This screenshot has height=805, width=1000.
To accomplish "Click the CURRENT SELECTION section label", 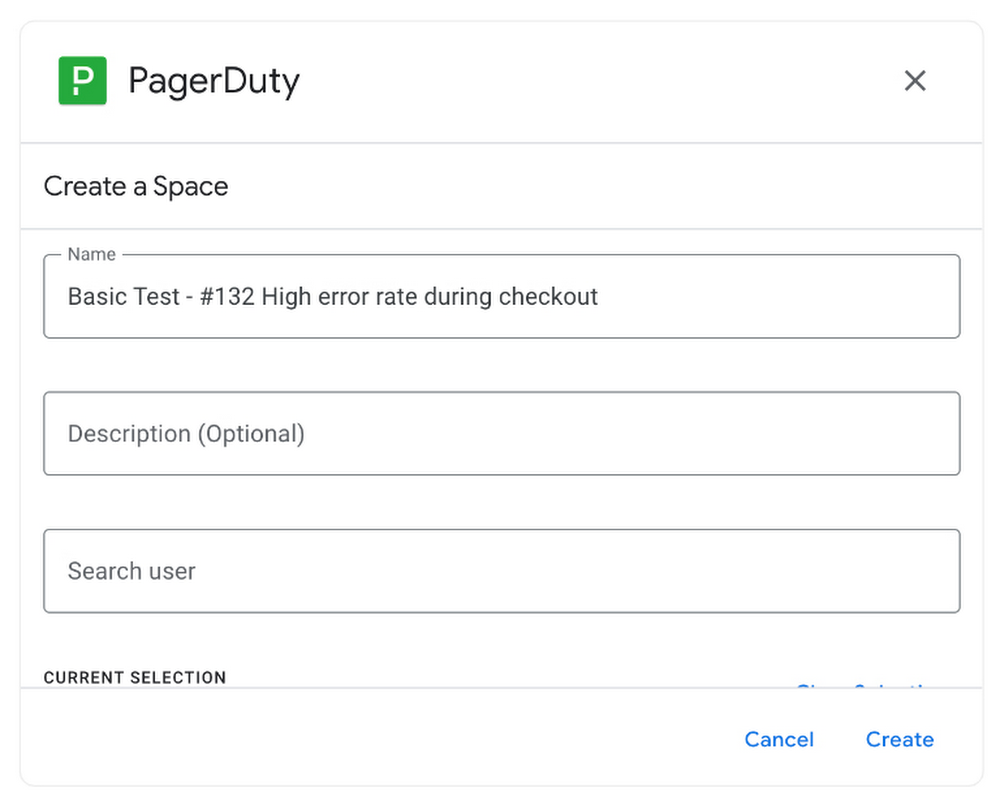I will click(x=134, y=677).
